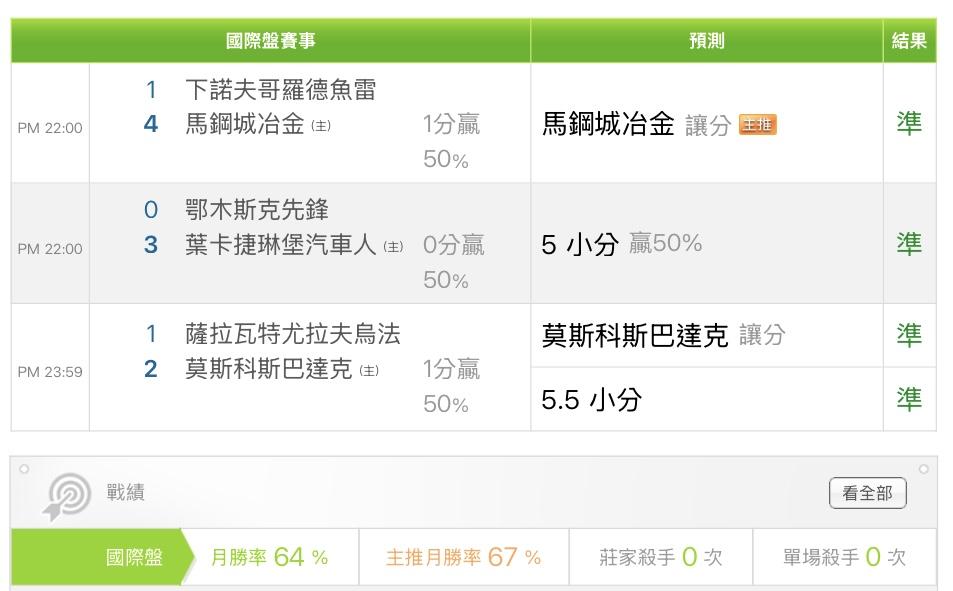The image size is (953, 591).
Task: Click the 國際盤賽事 column header
Action: coord(271,41)
